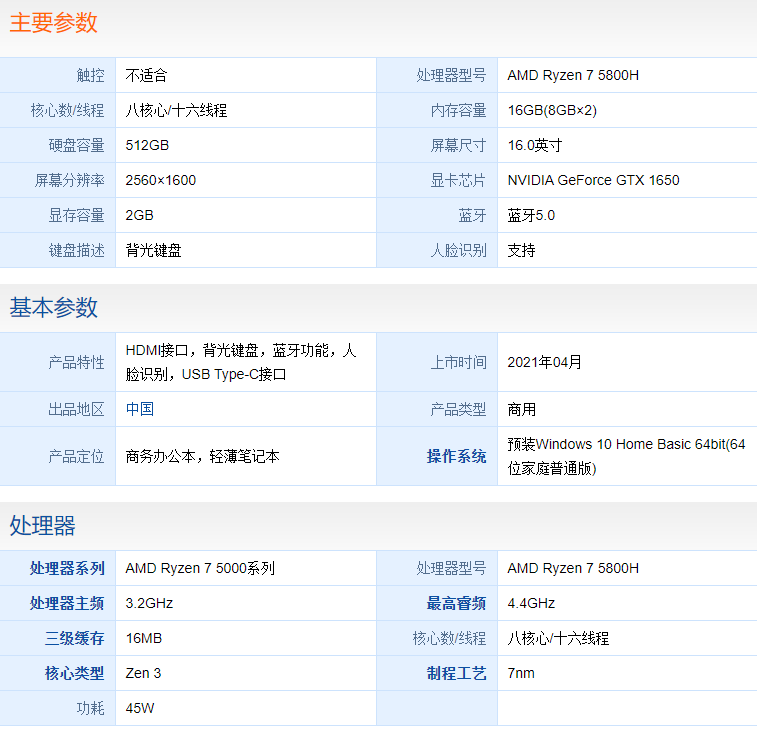
Task: Click the 制程工艺 label link
Action: pos(456,673)
